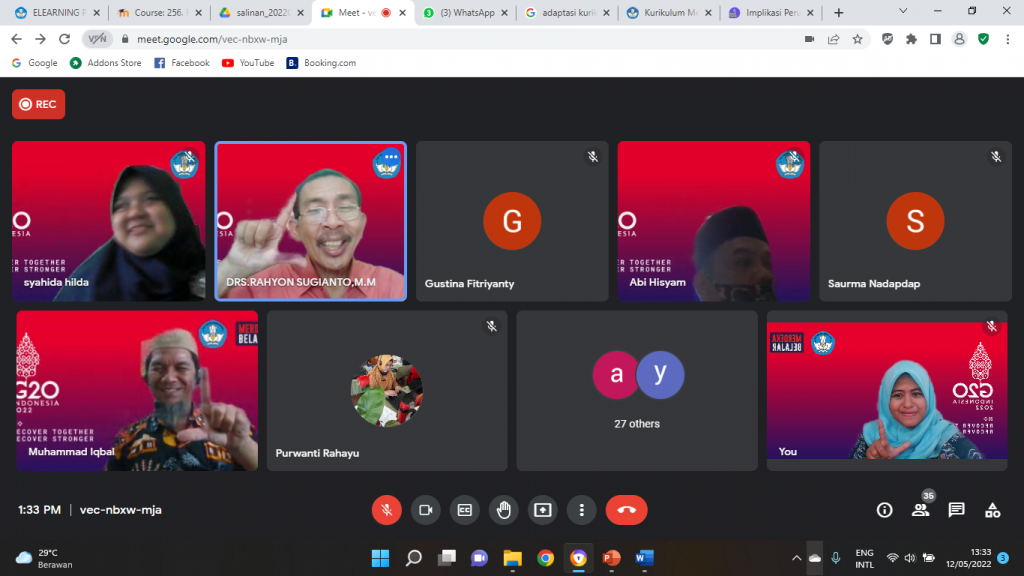Click the Present now screen-share icon
This screenshot has width=1024, height=576.
[542, 510]
